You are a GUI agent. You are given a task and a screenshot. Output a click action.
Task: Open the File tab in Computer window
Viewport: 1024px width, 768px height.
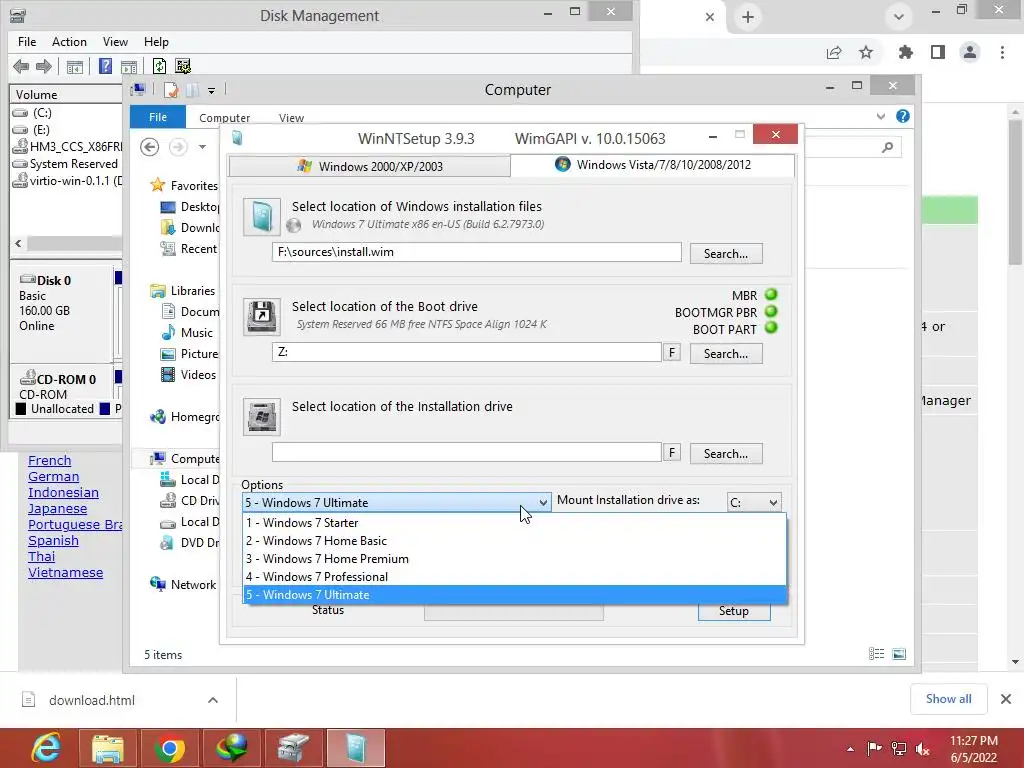point(158,117)
